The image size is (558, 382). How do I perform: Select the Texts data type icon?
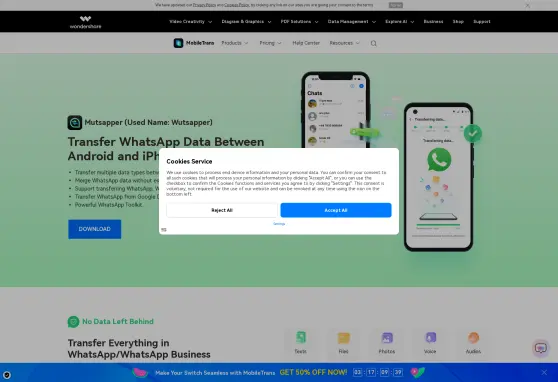(x=301, y=338)
